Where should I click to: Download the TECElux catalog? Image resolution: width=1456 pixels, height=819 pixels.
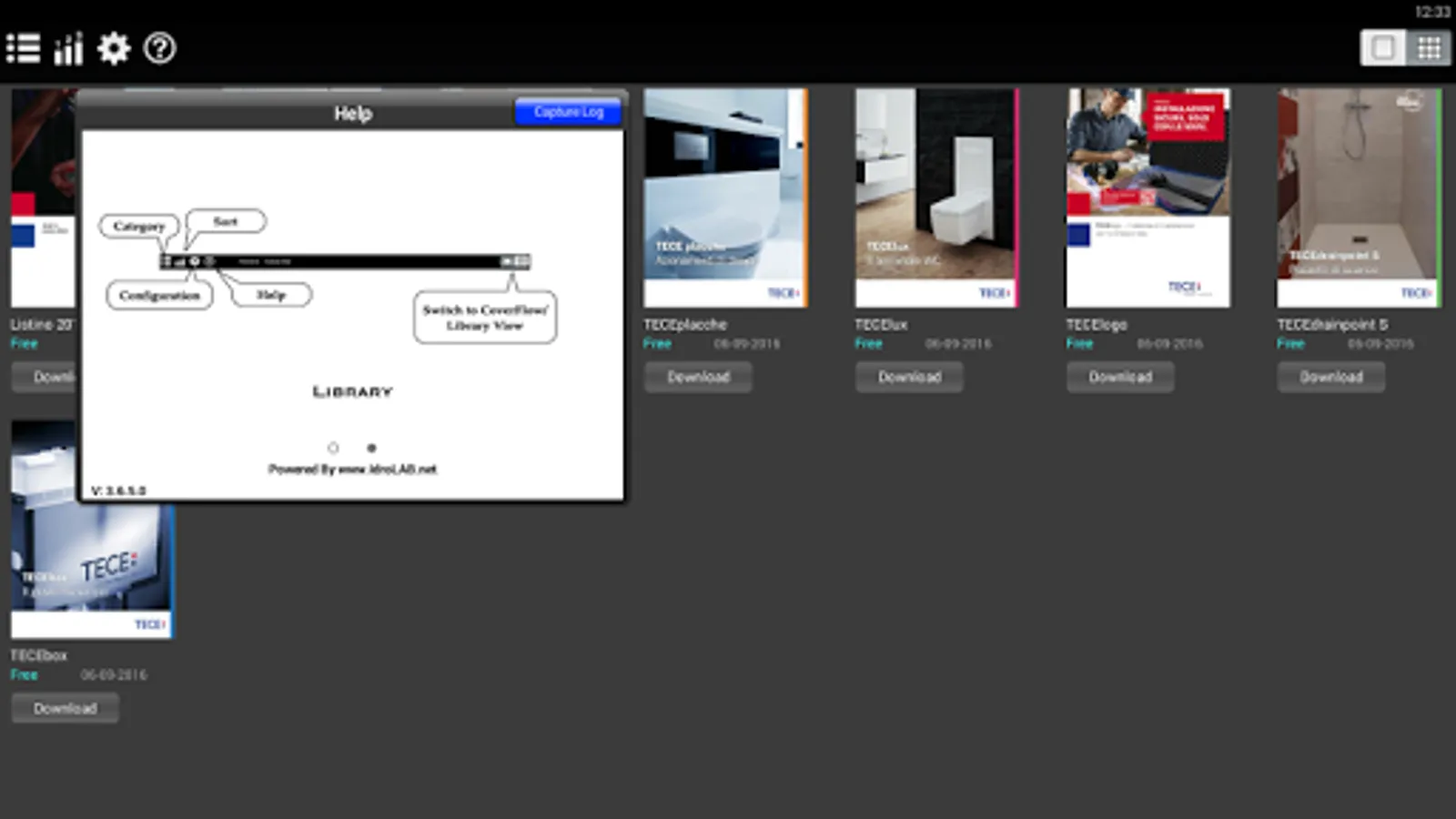(x=909, y=377)
